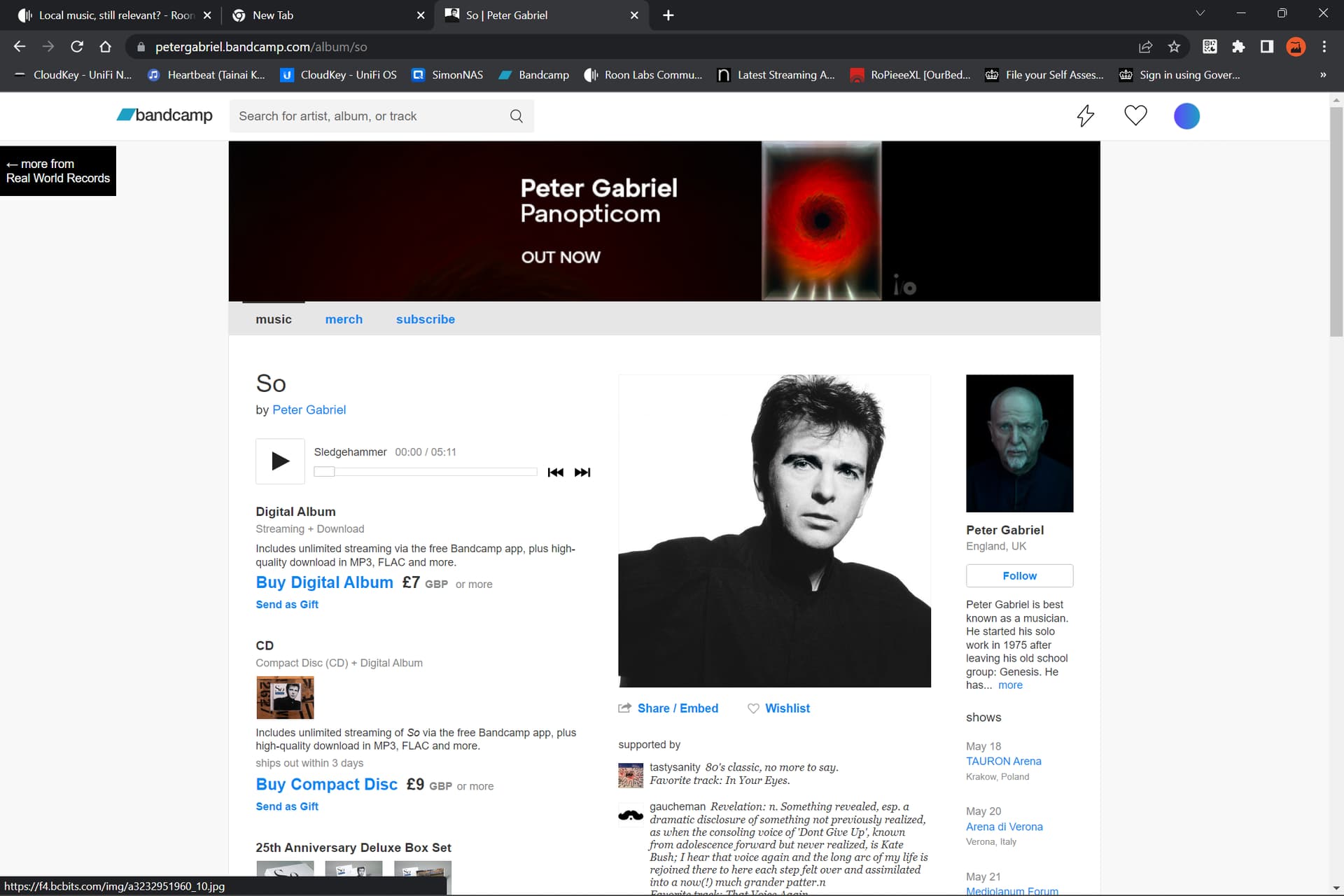Open Peter Gabriel artist link under title
This screenshot has width=1344, height=896.
pos(309,410)
